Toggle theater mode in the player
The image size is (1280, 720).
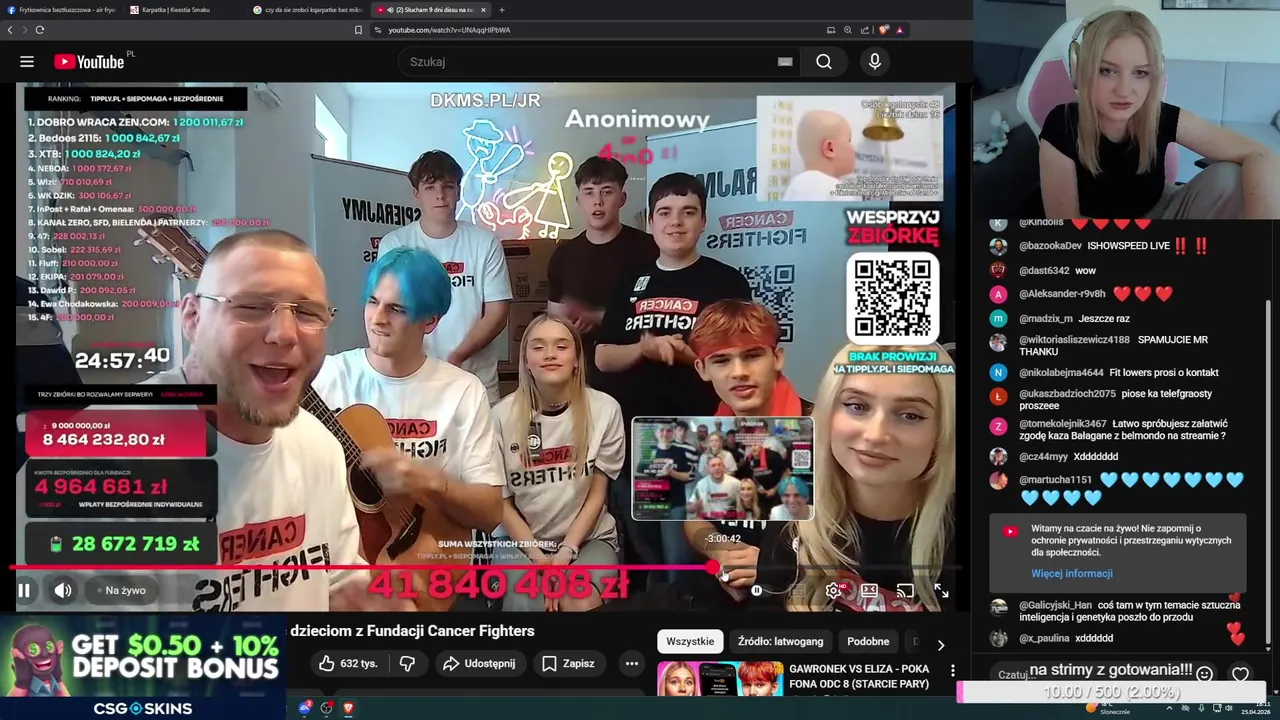pos(869,591)
